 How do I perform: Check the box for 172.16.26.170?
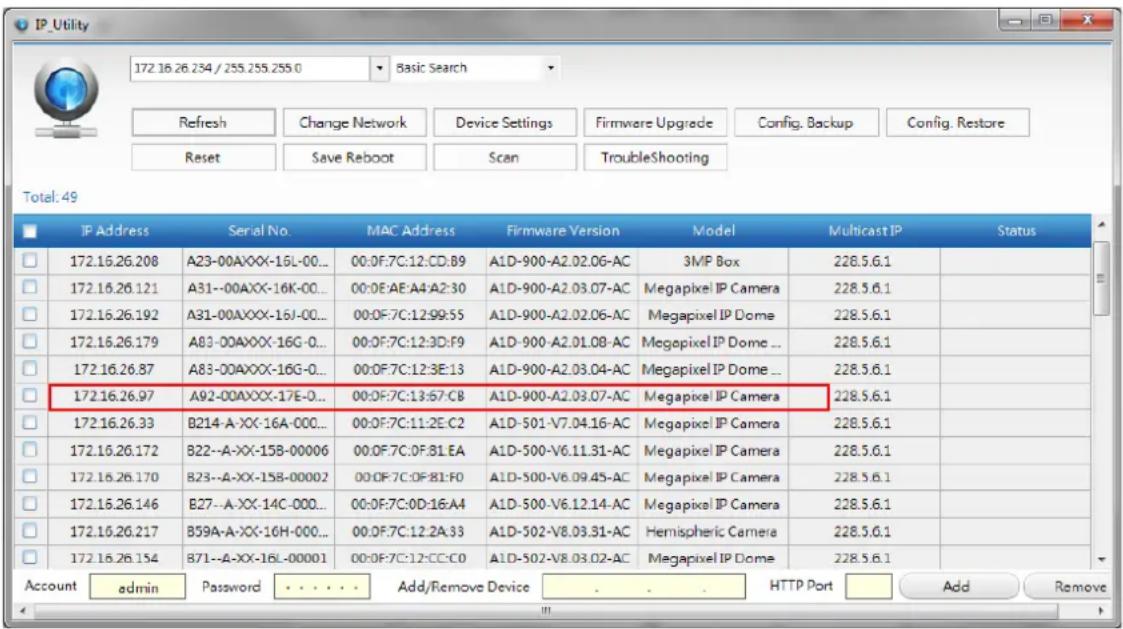pos(30,476)
